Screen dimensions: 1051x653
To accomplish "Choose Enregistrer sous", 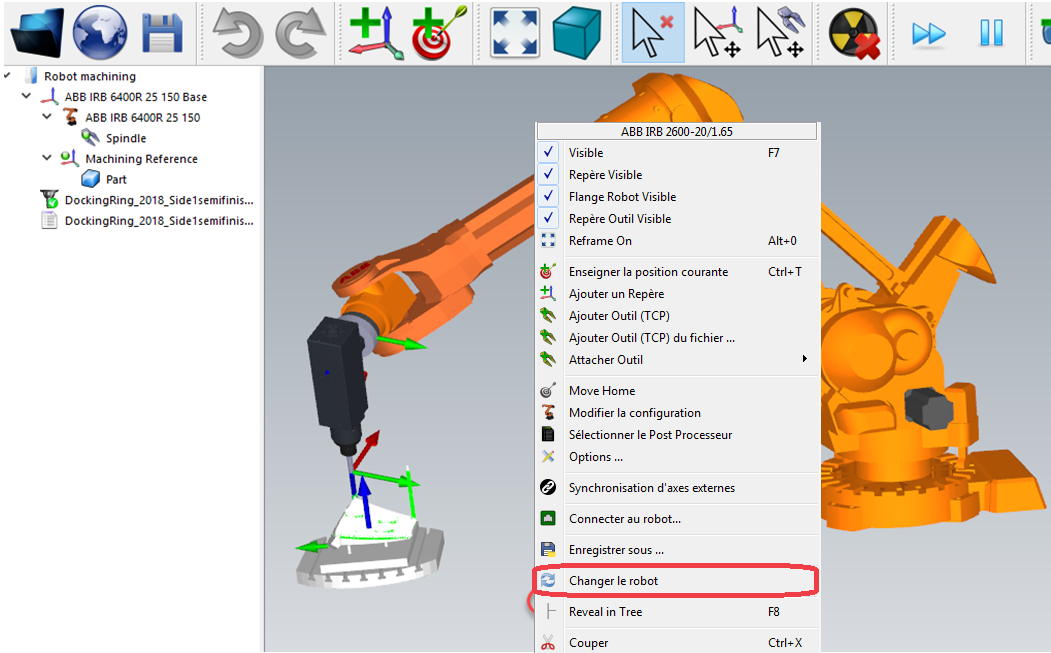I will tap(678, 550).
